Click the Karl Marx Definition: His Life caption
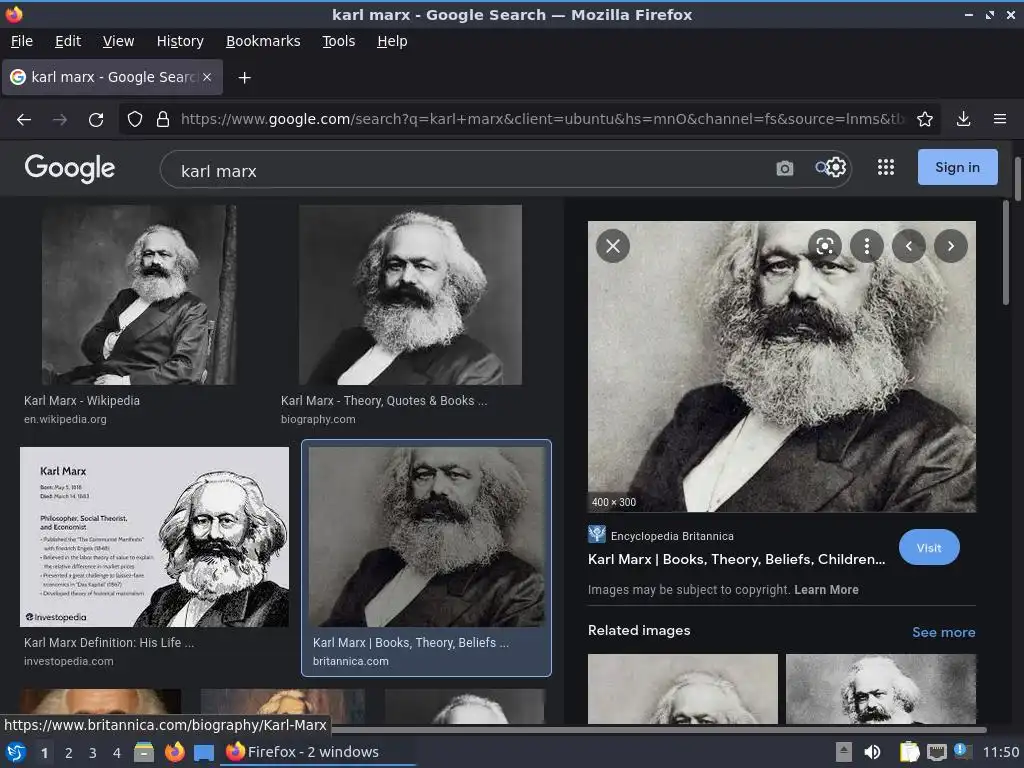 pos(109,643)
